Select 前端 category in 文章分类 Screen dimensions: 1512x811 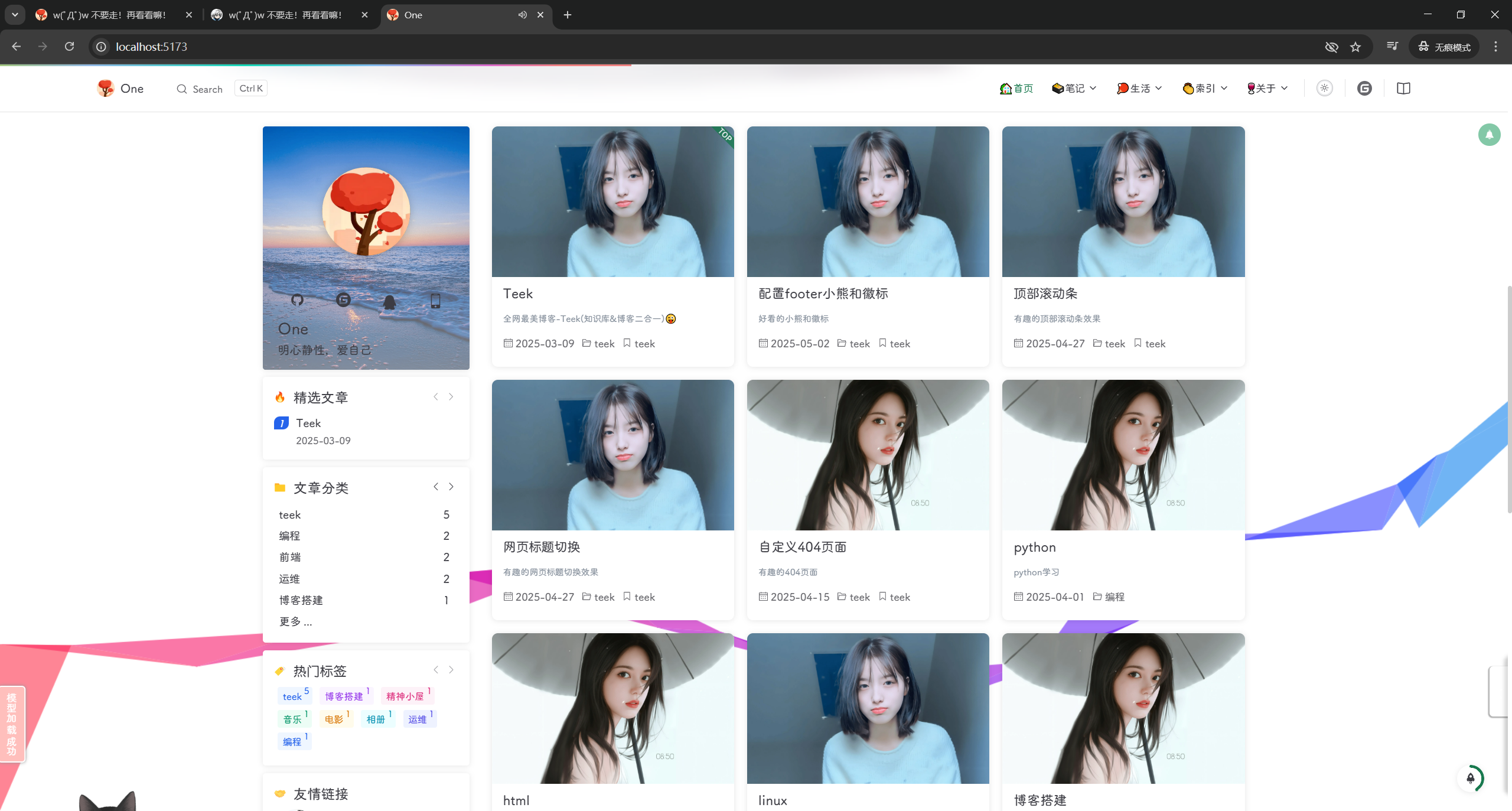[x=364, y=557]
